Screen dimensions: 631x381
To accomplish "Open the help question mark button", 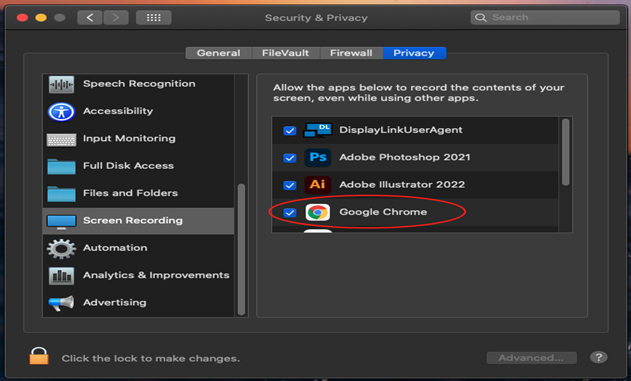I will coord(599,357).
